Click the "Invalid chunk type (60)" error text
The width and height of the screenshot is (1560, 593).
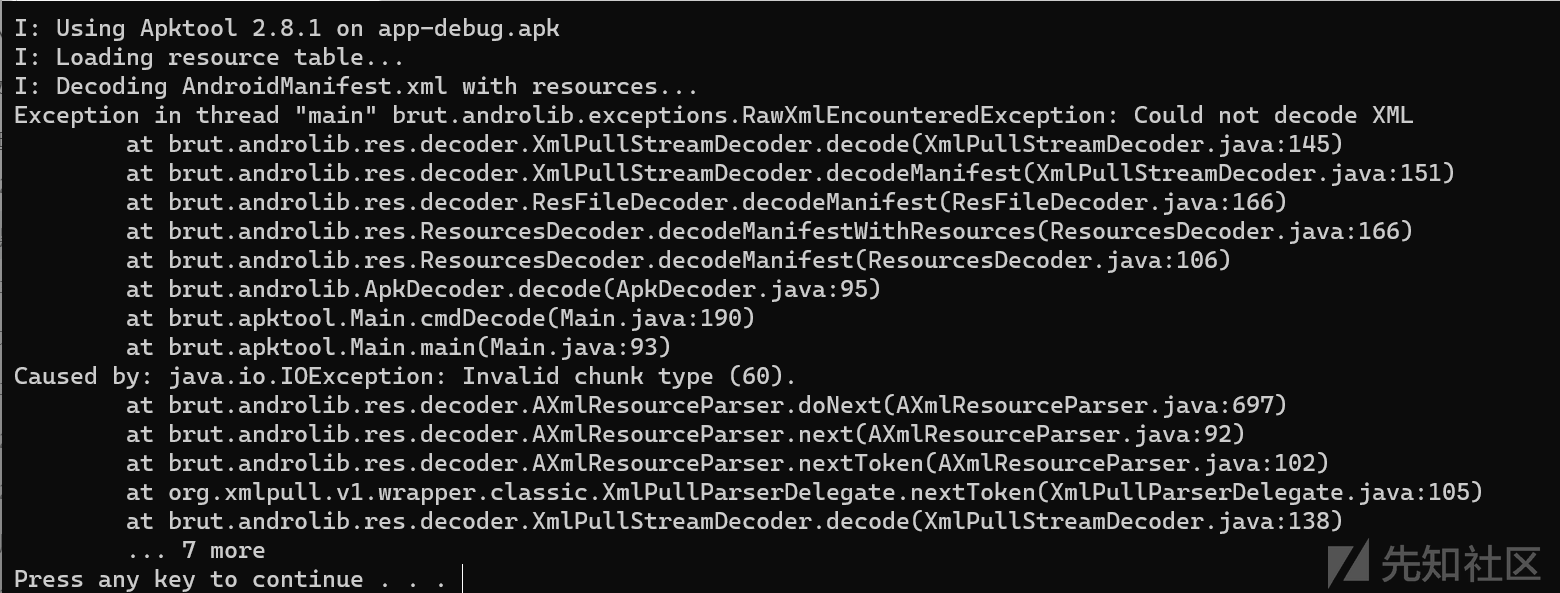coord(629,377)
